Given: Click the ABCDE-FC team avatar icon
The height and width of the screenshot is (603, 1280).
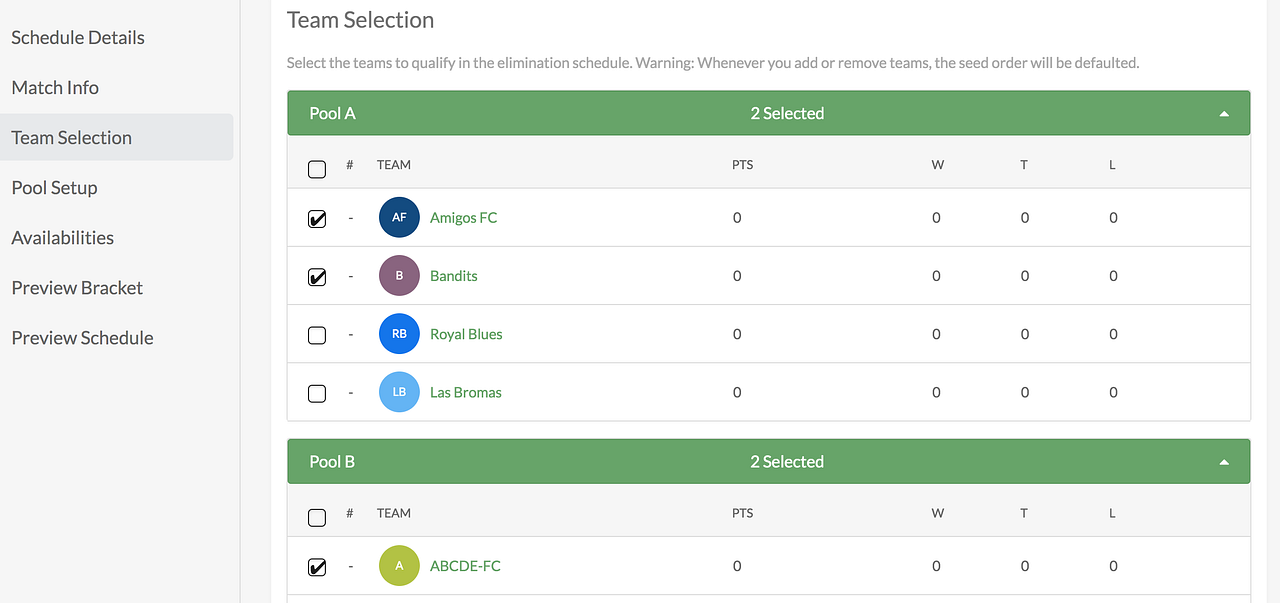Looking at the screenshot, I should coord(399,566).
